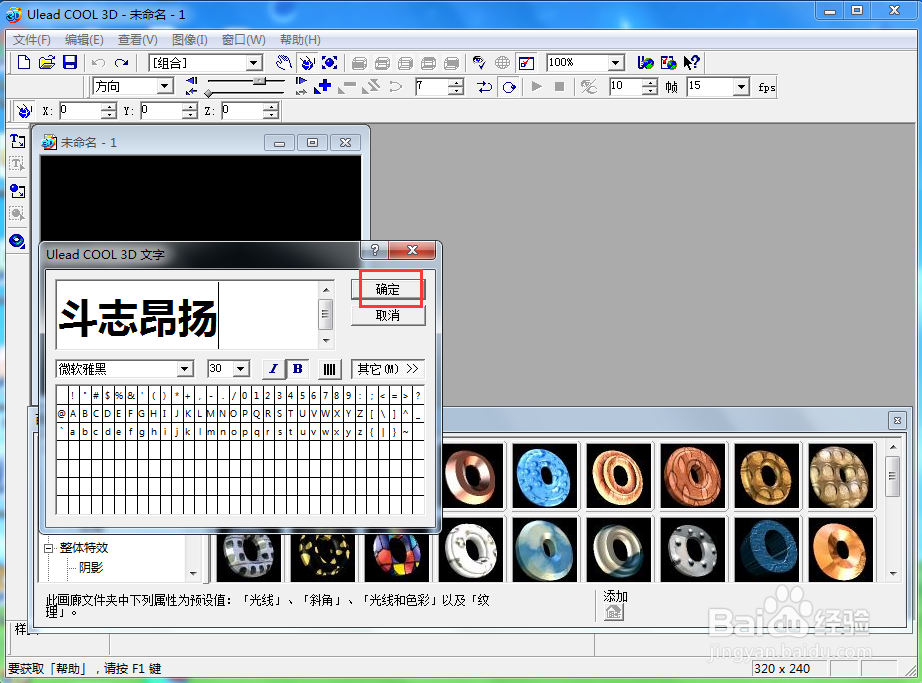
Task: Click the Edit text tool in left toolbar
Action: (18, 163)
